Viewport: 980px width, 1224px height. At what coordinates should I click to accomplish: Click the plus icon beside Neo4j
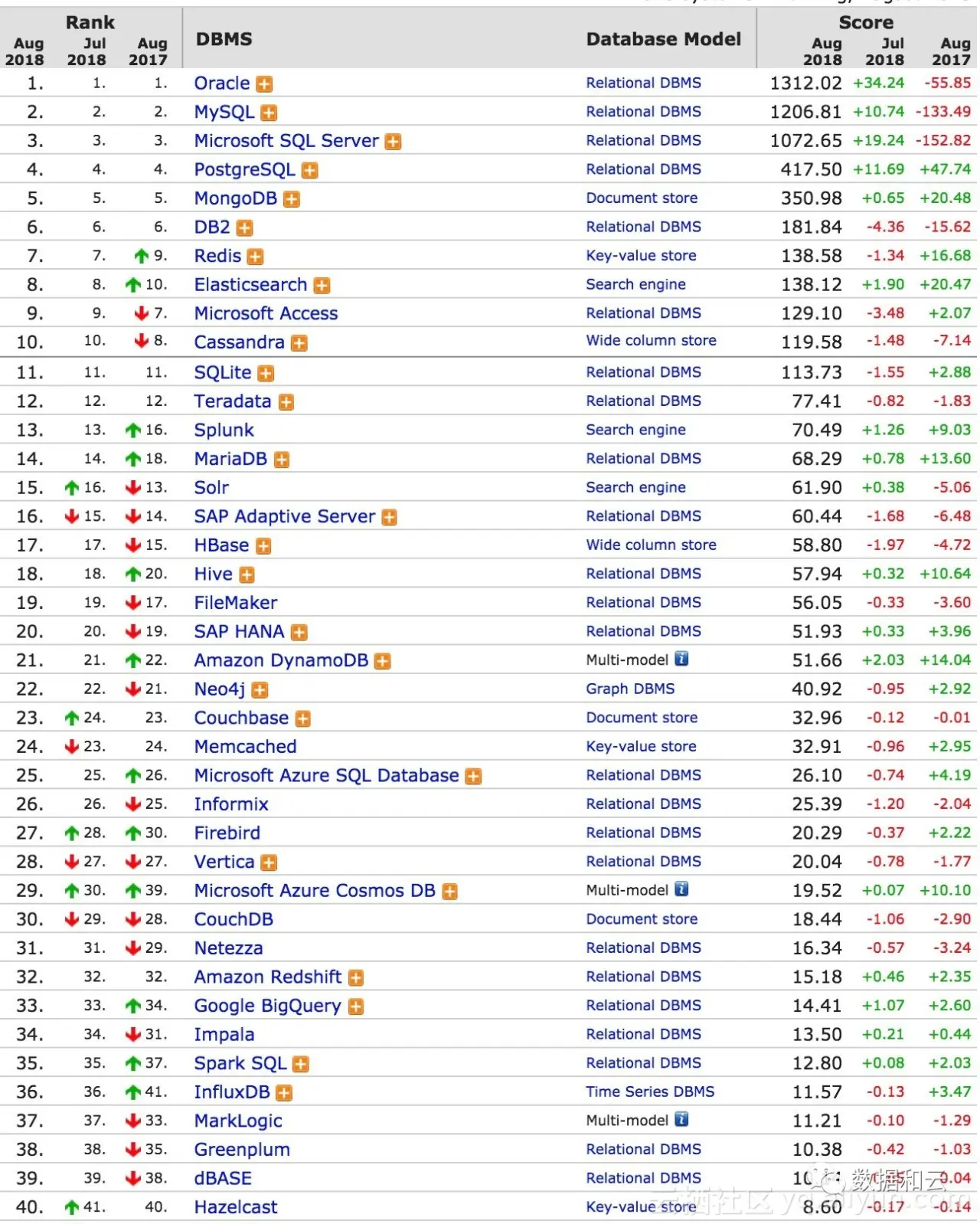tap(260, 690)
